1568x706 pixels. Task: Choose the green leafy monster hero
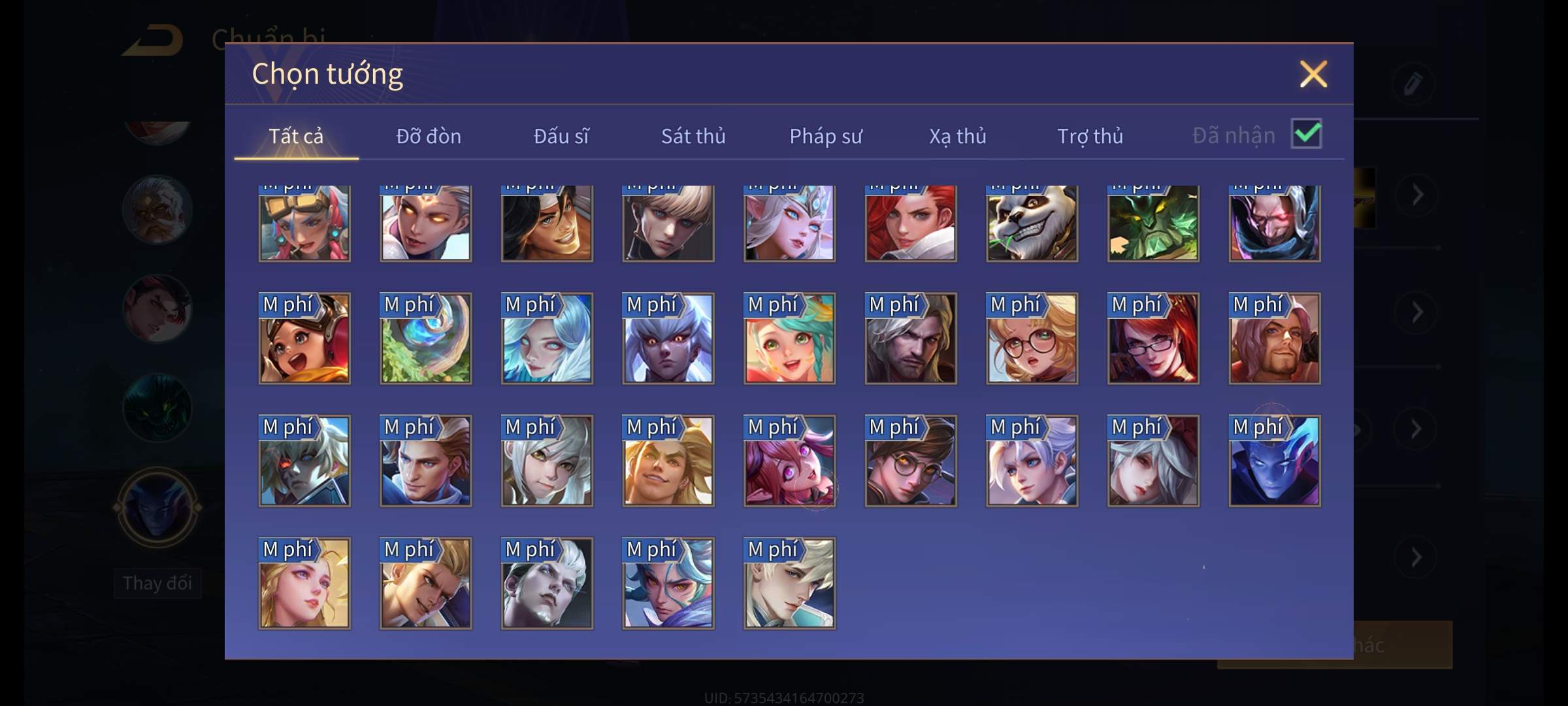1153,223
